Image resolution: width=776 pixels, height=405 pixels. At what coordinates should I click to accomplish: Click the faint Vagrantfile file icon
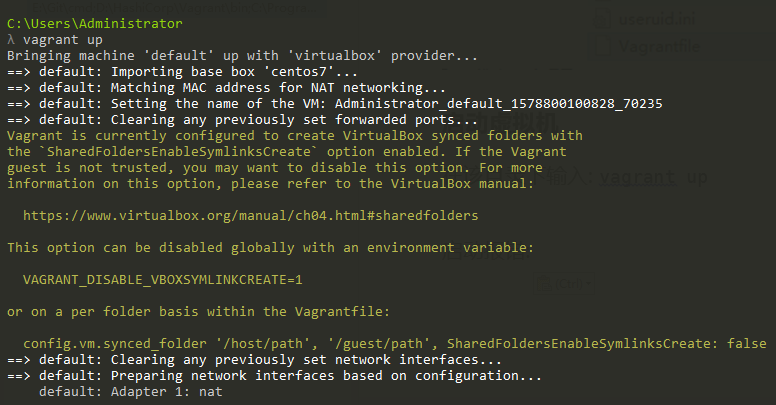(601, 45)
